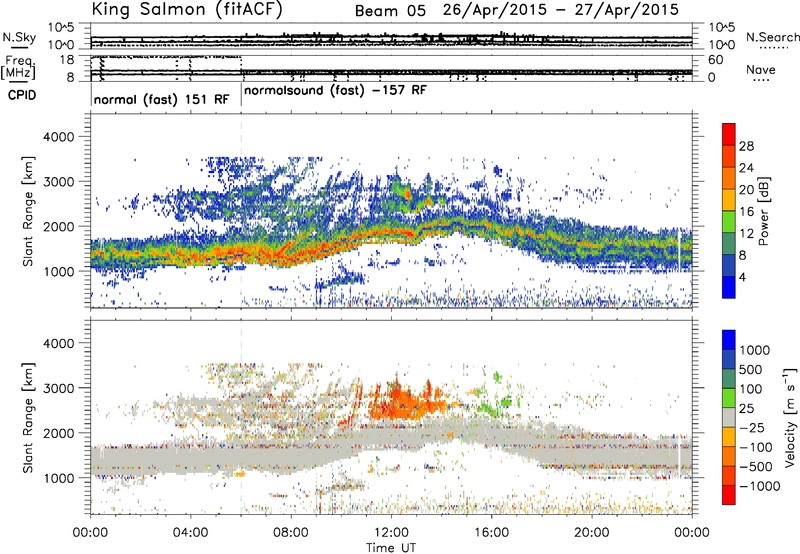Click the 'N.Sky' legend label

[x=19, y=37]
